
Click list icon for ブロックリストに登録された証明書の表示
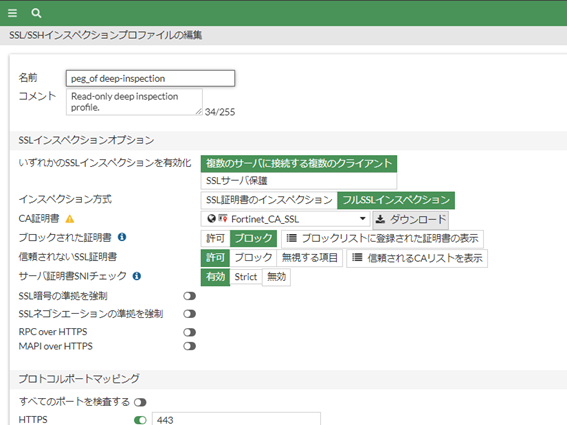[x=291, y=238]
